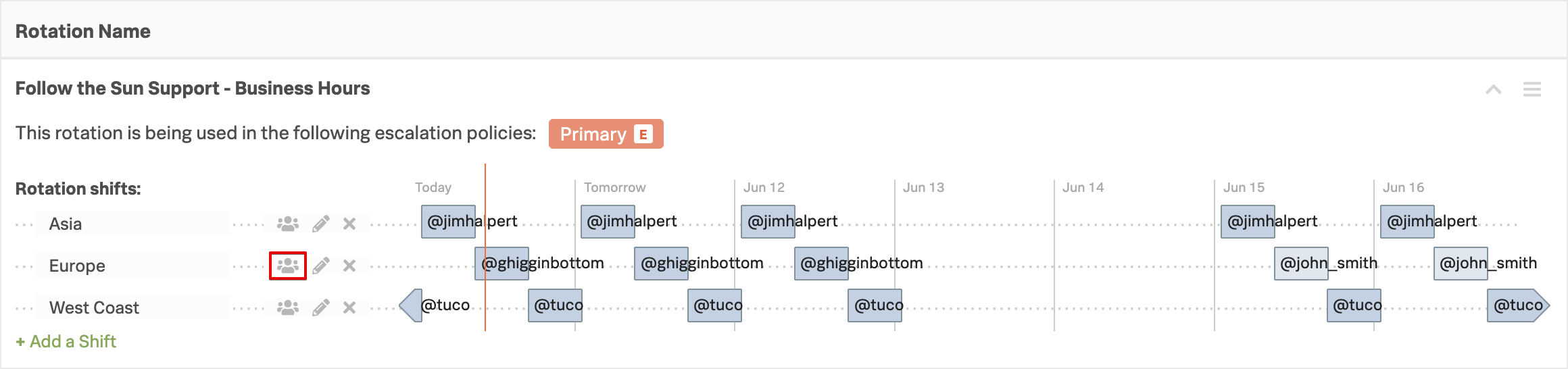Edit the Asia shift with pencil icon
The width and height of the screenshot is (1568, 369).
321,224
